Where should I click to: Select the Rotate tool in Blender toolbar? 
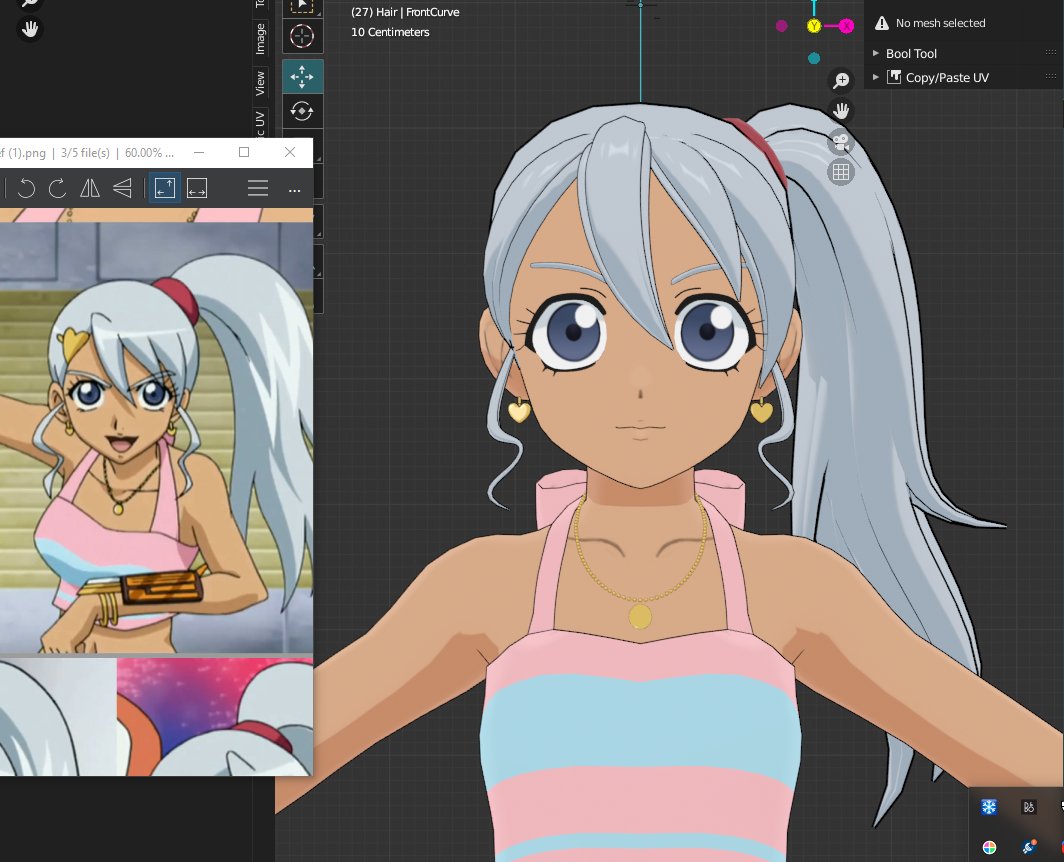click(x=302, y=111)
